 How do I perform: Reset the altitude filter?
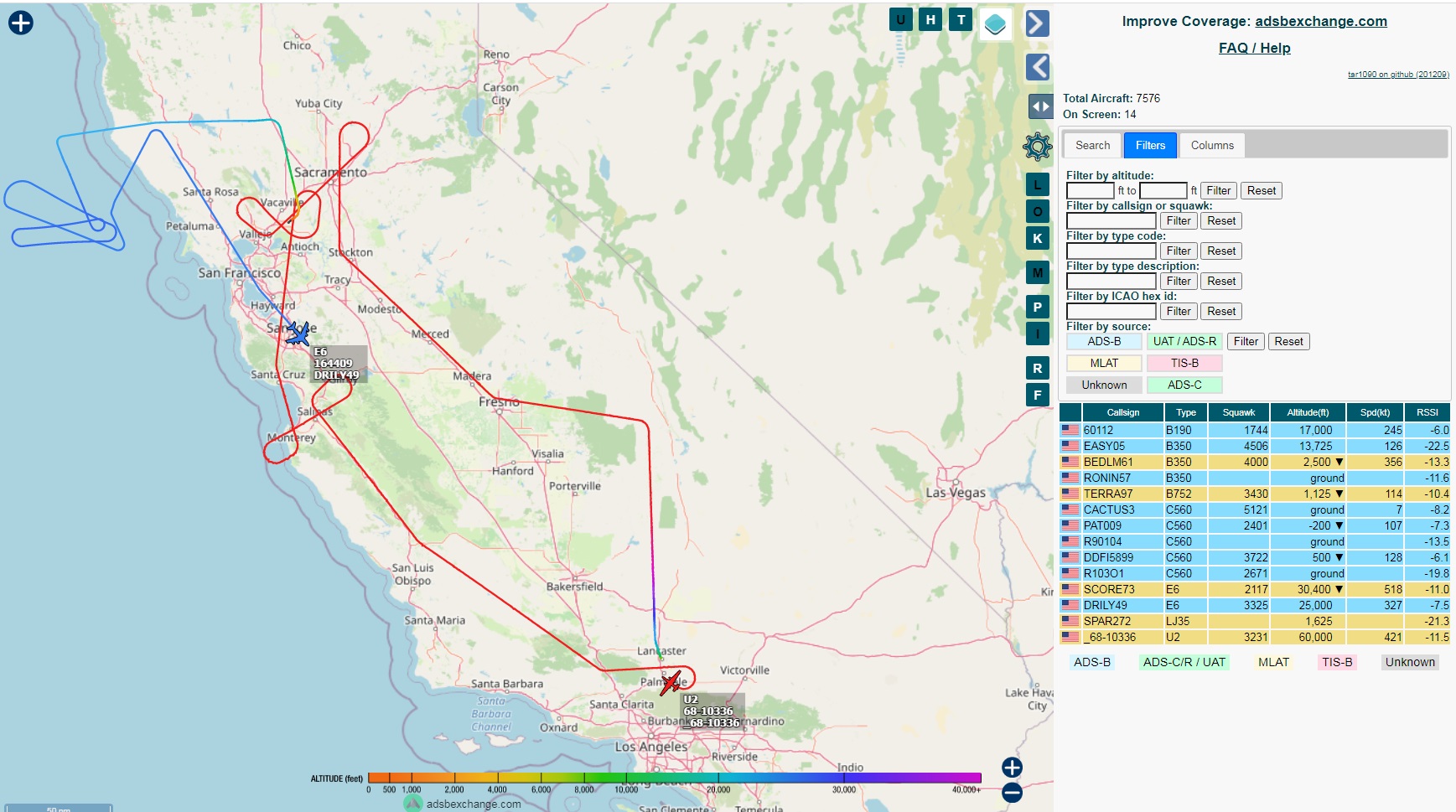pos(1261,191)
